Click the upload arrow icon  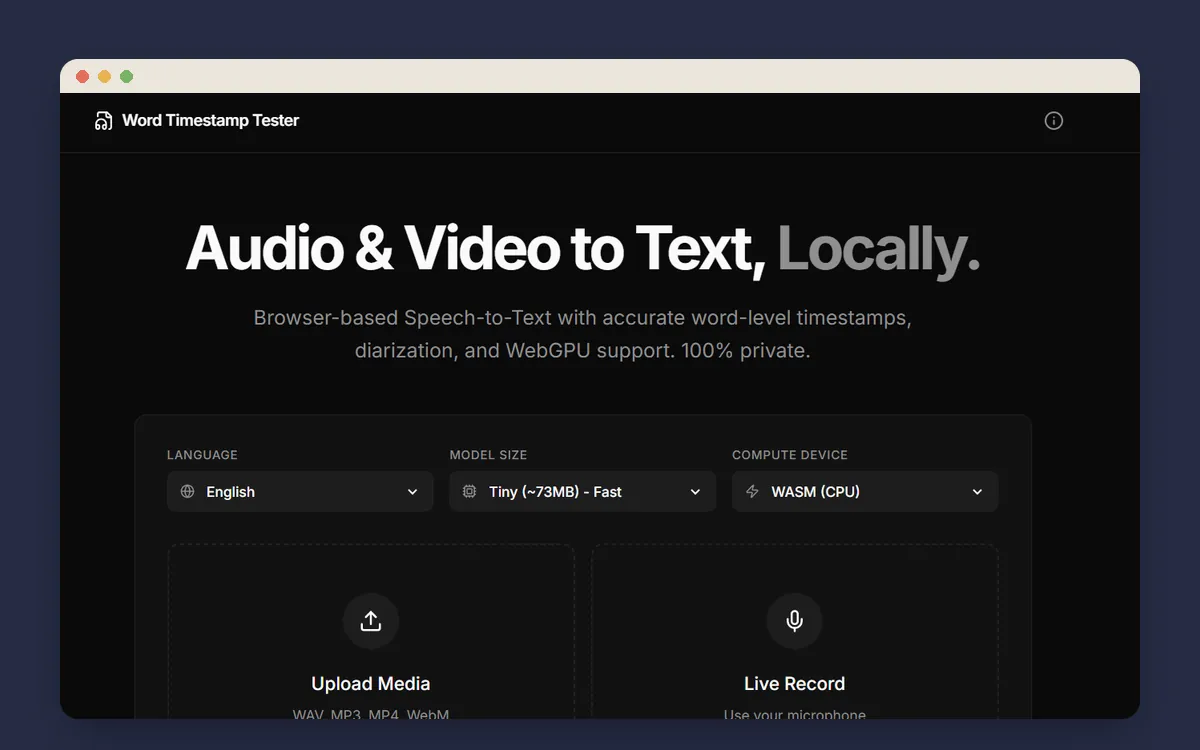(x=371, y=621)
